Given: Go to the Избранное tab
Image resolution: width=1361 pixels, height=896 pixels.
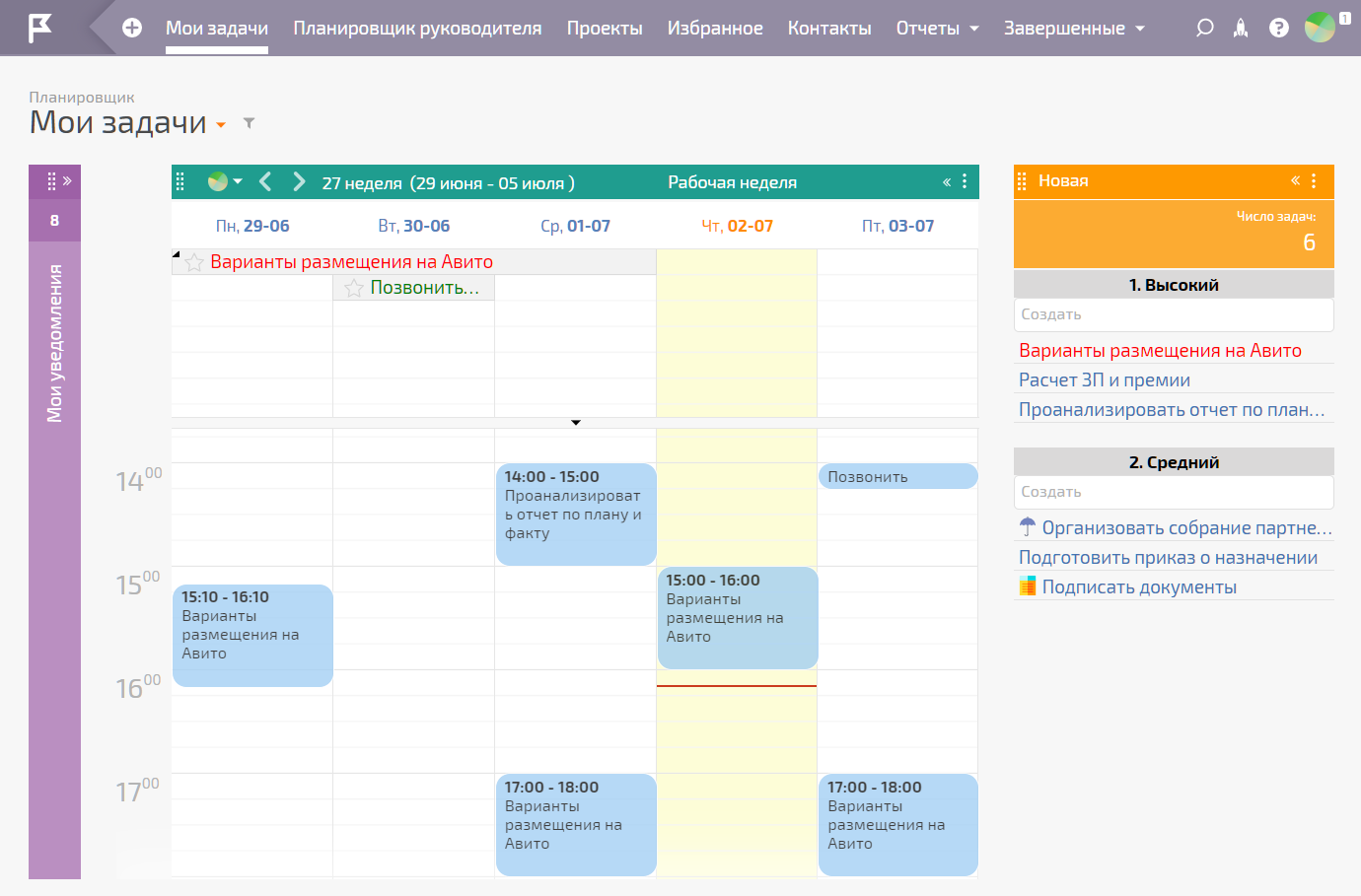Looking at the screenshot, I should point(715,28).
